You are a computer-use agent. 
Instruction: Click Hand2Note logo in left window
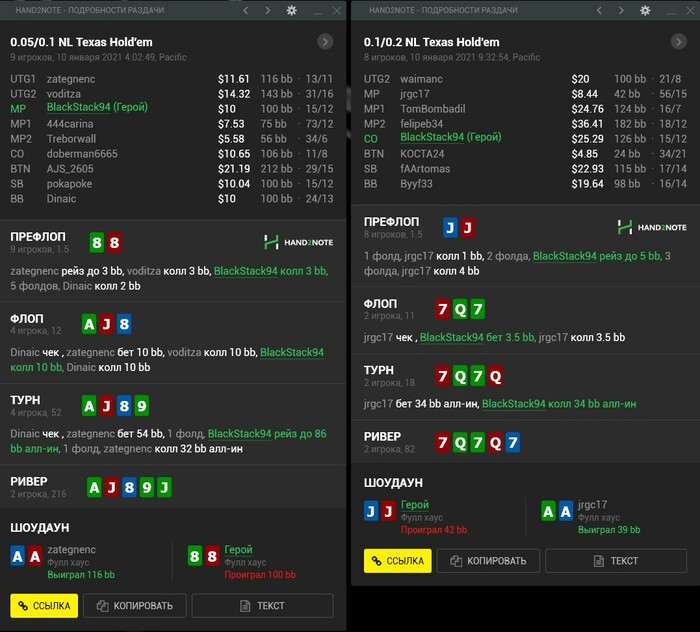pos(298,242)
